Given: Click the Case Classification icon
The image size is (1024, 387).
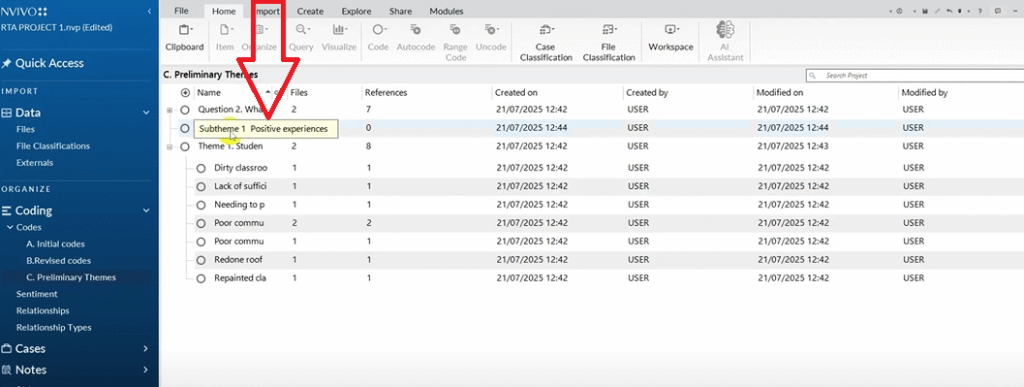Looking at the screenshot, I should click(545, 30).
